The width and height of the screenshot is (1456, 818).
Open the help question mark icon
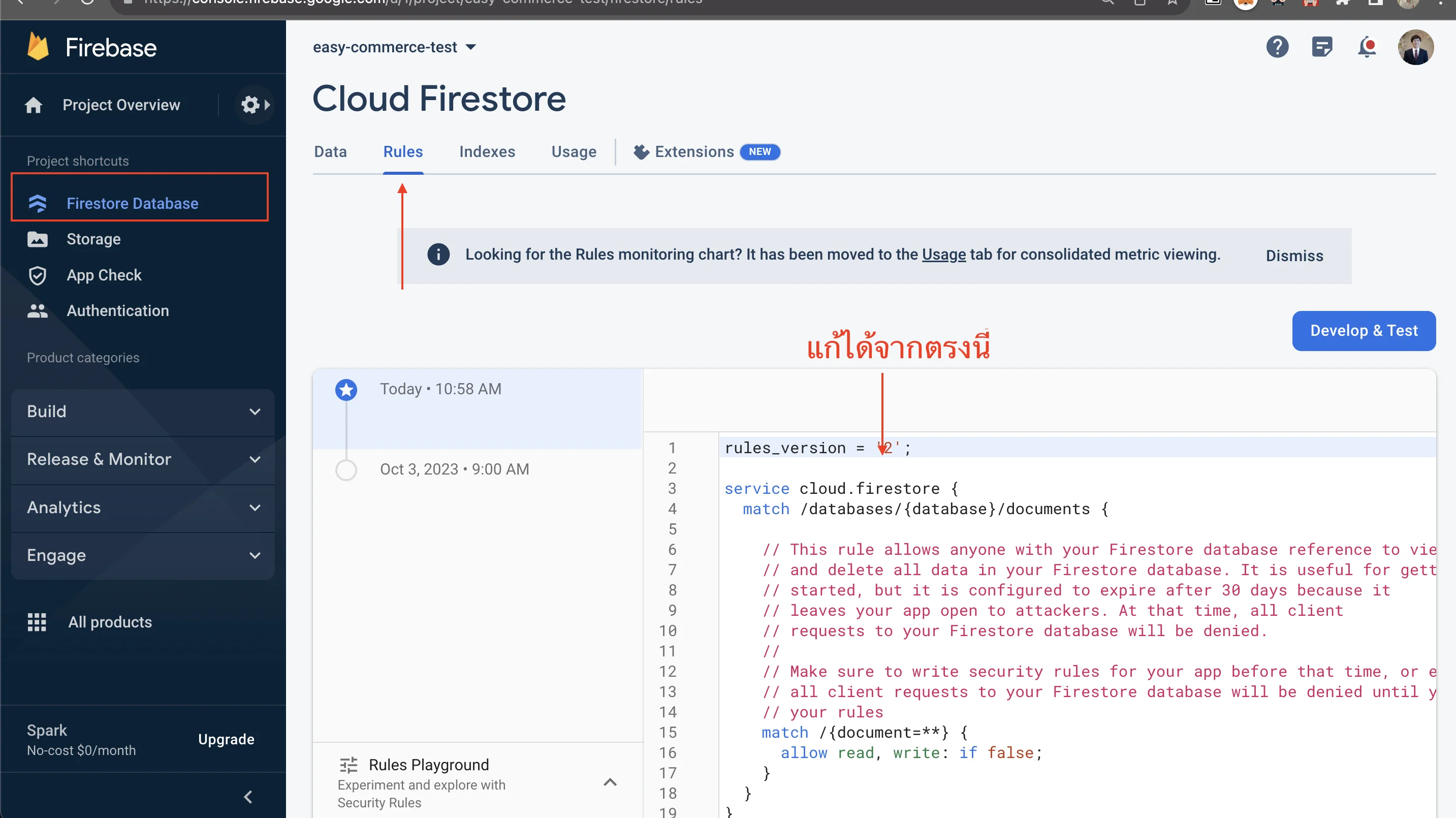pos(1277,47)
